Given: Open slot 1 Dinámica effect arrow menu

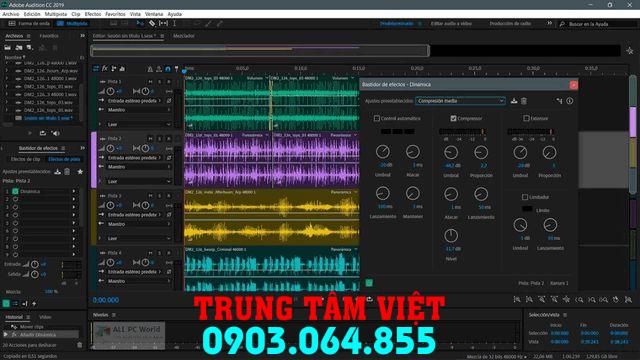Looking at the screenshot, I should 74,191.
